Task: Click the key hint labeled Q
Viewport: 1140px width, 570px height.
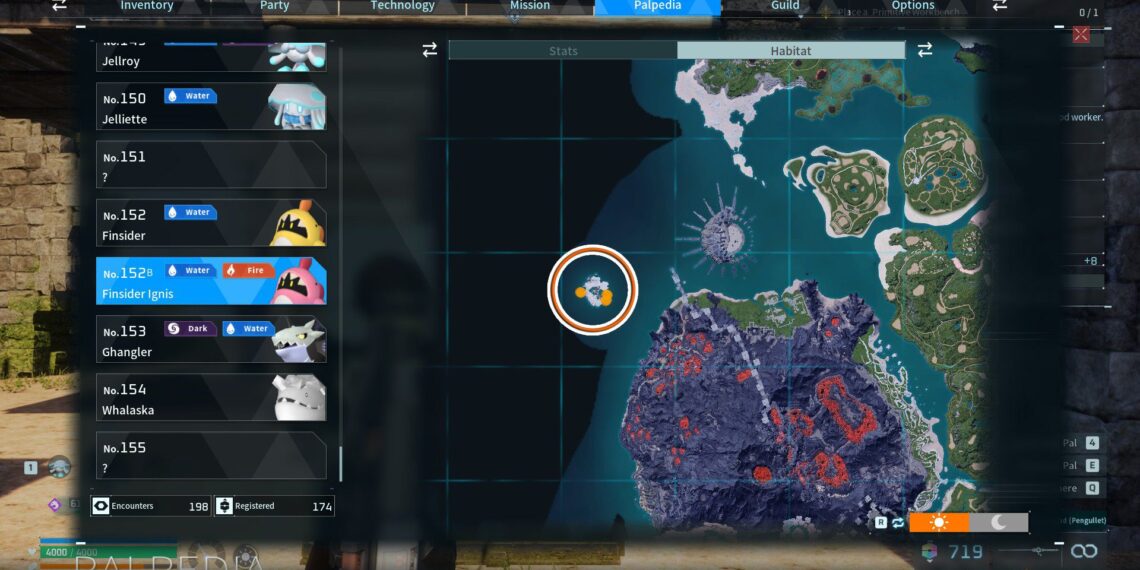Action: coord(1092,488)
